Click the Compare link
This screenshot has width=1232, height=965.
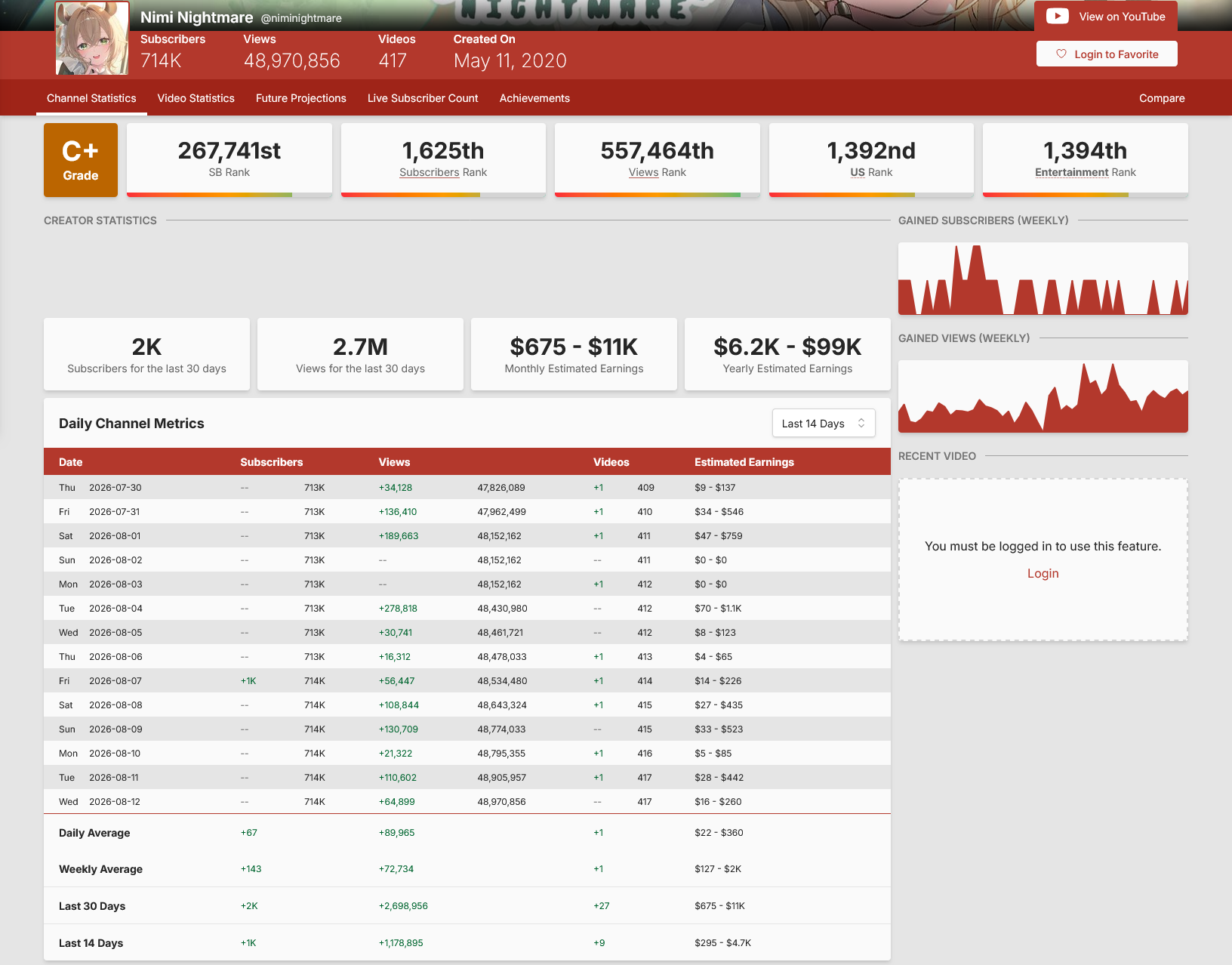tap(1162, 98)
